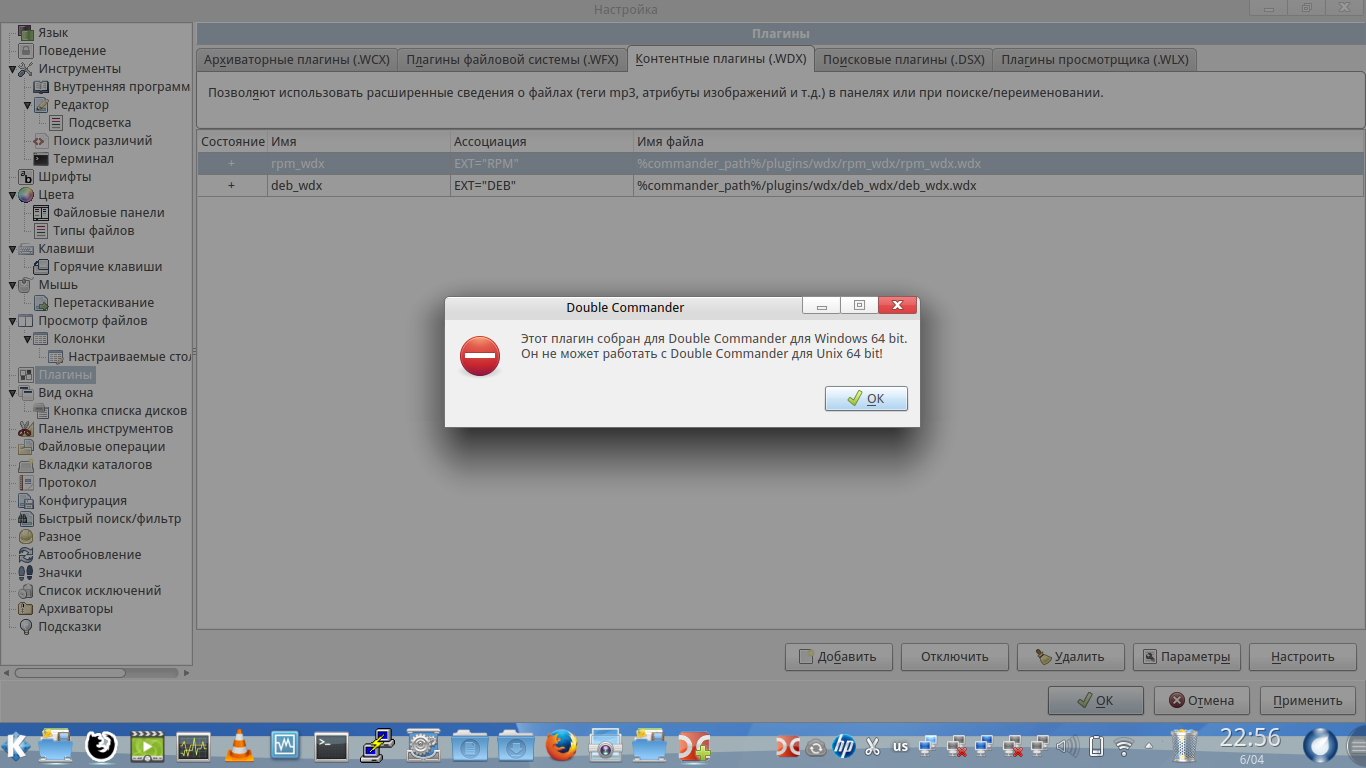
Task: Click the Ассоциация column header
Action: [x=541, y=141]
